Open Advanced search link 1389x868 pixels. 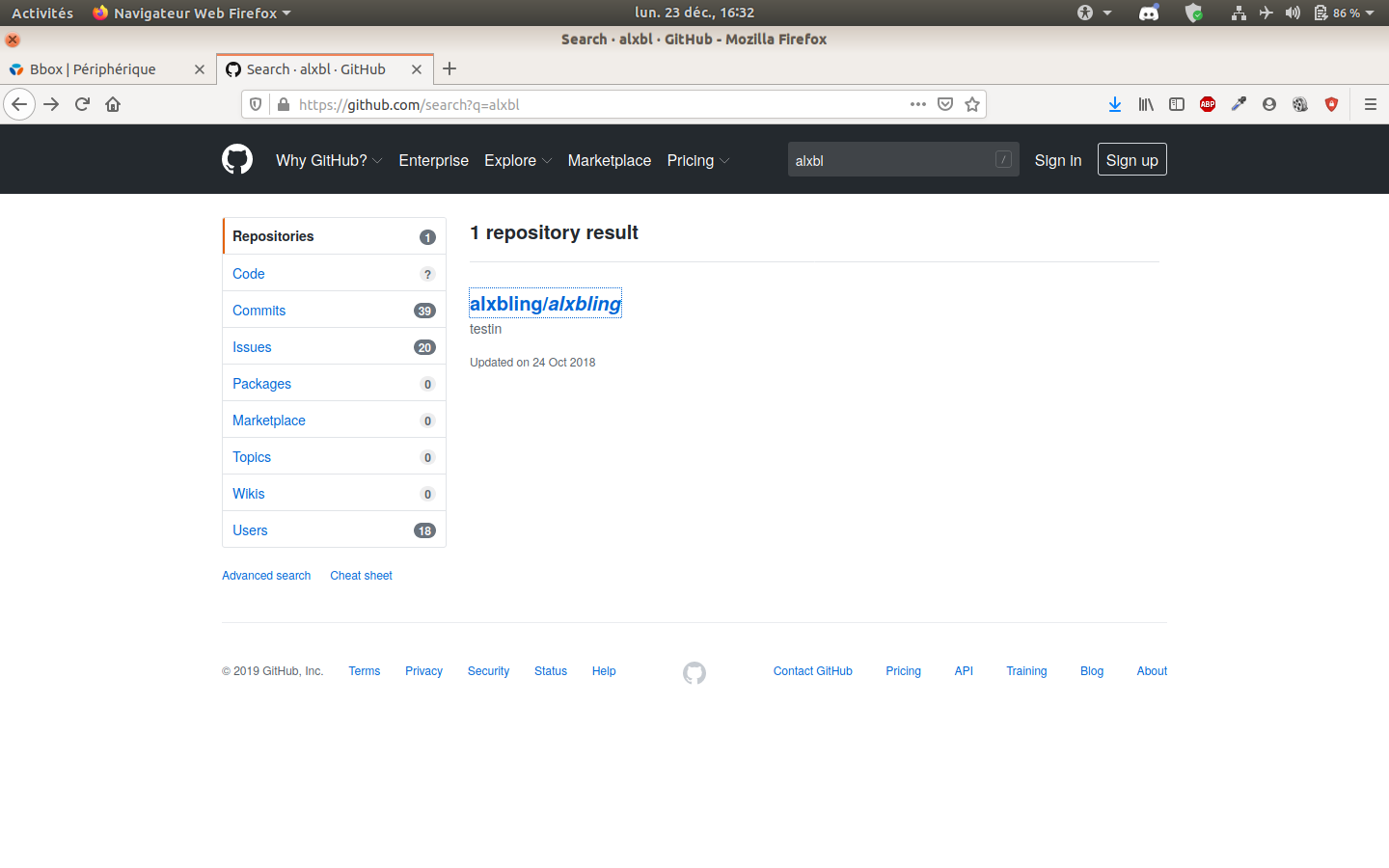click(266, 576)
